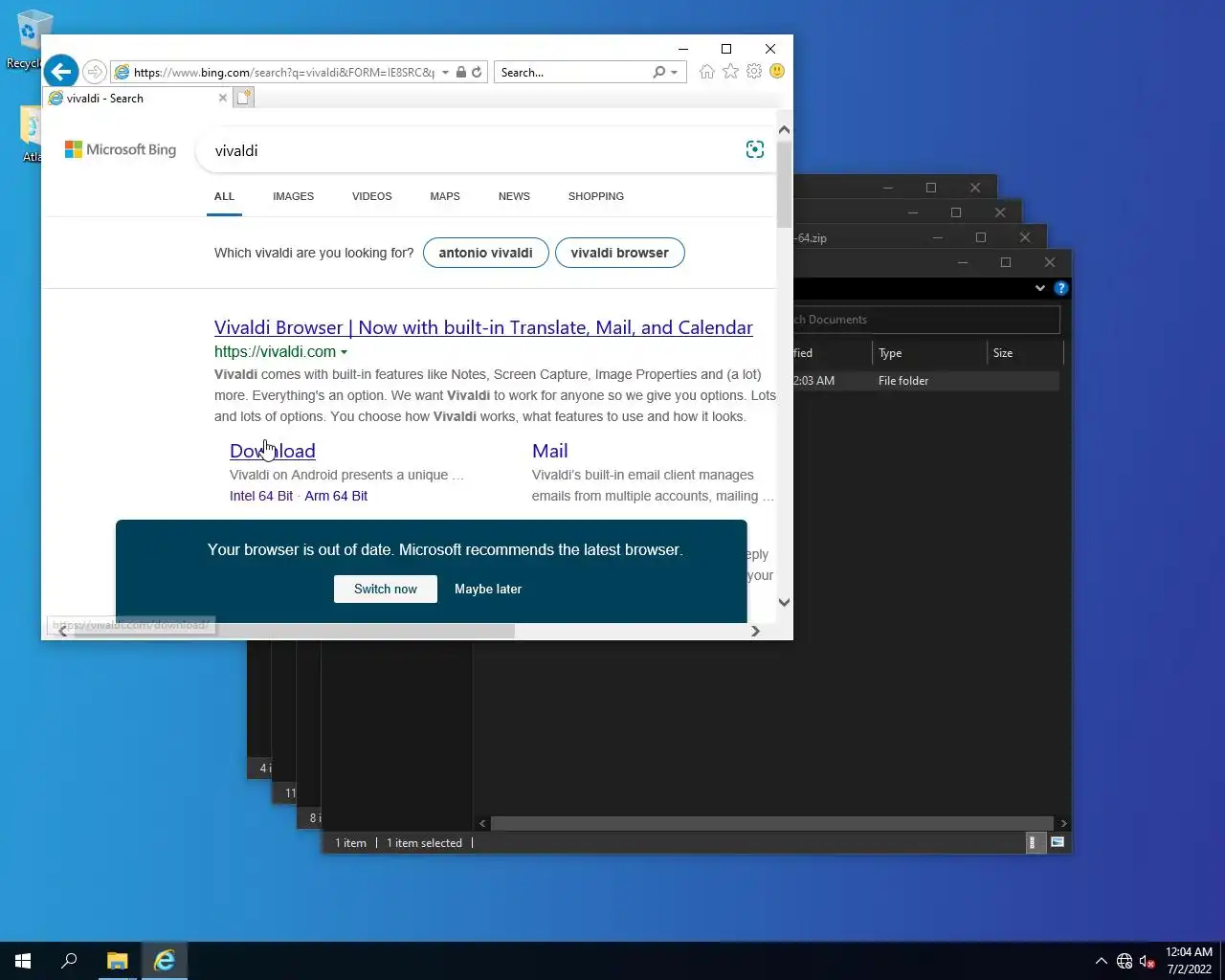Click the Arm 64 Bit link
Image resolution: width=1225 pixels, height=980 pixels.
point(336,496)
